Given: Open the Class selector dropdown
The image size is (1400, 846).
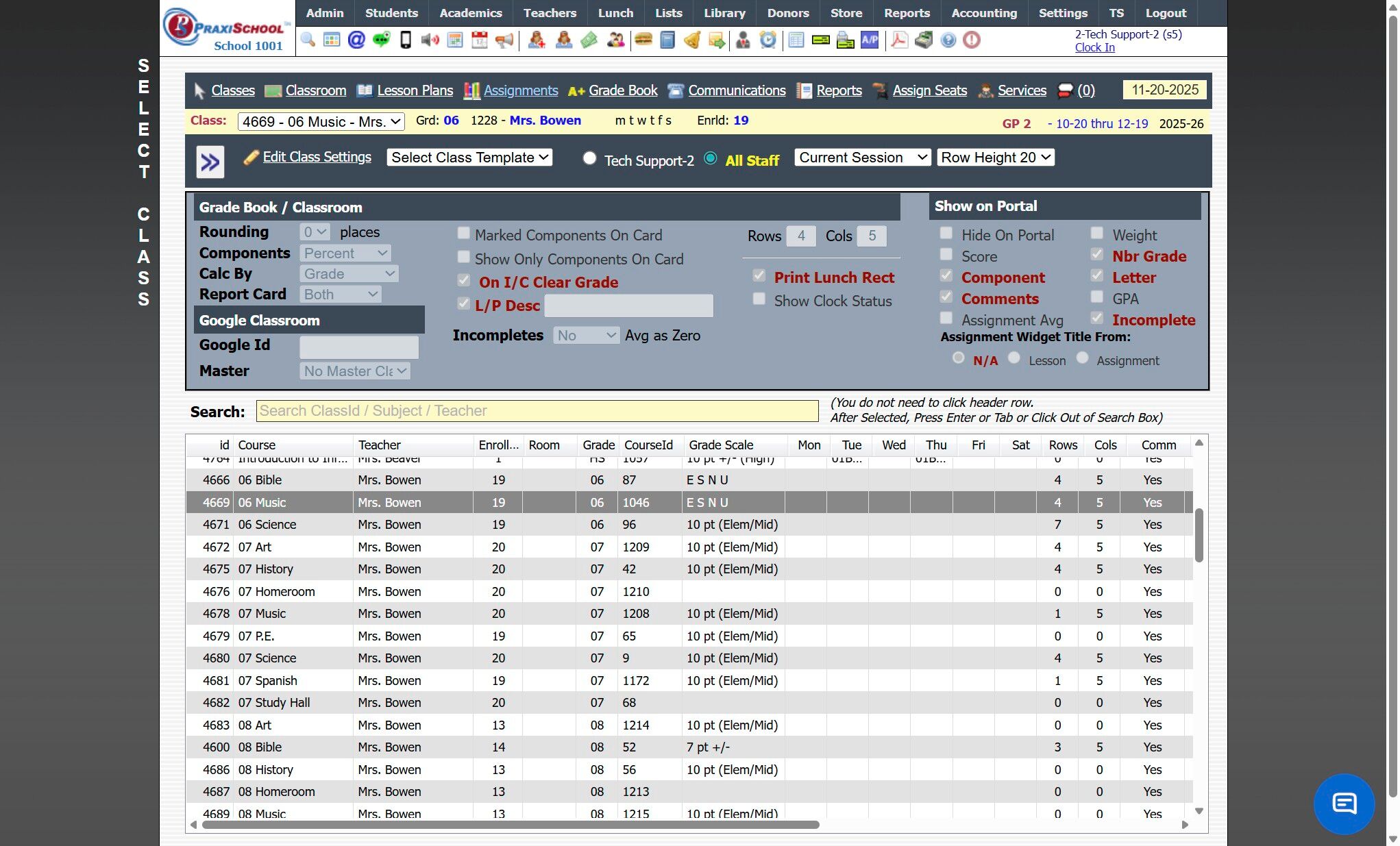Looking at the screenshot, I should click(x=321, y=122).
